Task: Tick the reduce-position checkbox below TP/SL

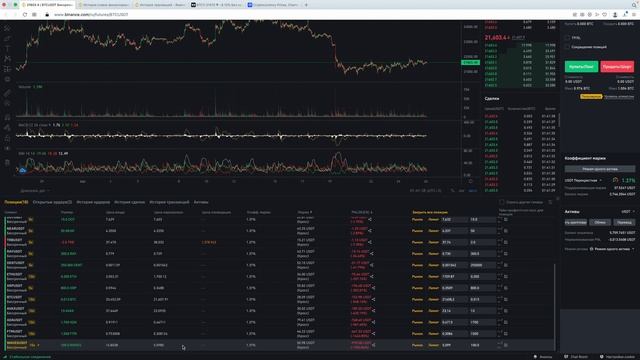Action: pyautogui.click(x=567, y=47)
